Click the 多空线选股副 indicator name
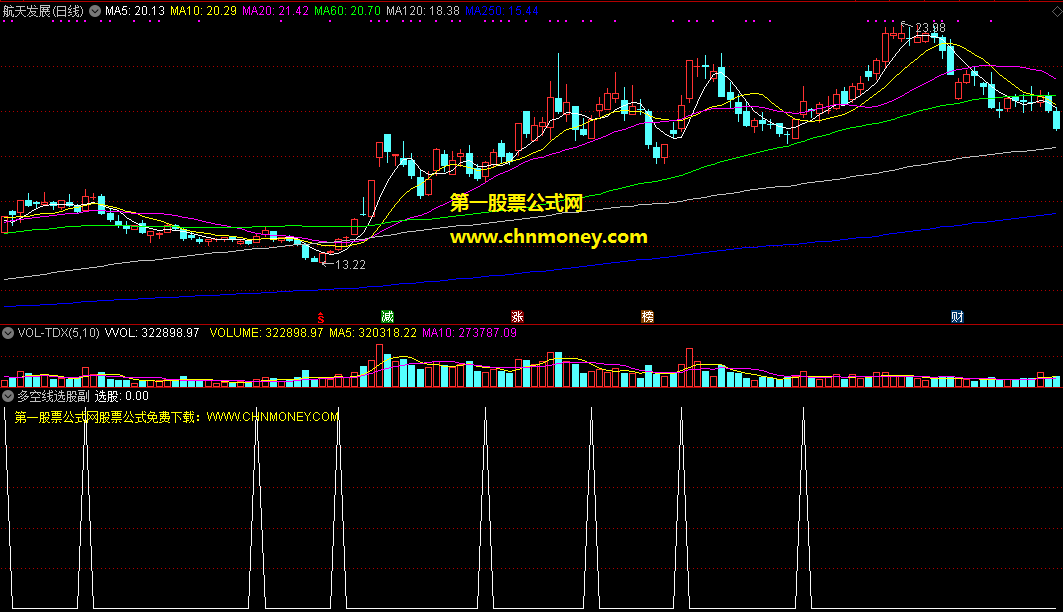The height and width of the screenshot is (612, 1063). (54, 396)
